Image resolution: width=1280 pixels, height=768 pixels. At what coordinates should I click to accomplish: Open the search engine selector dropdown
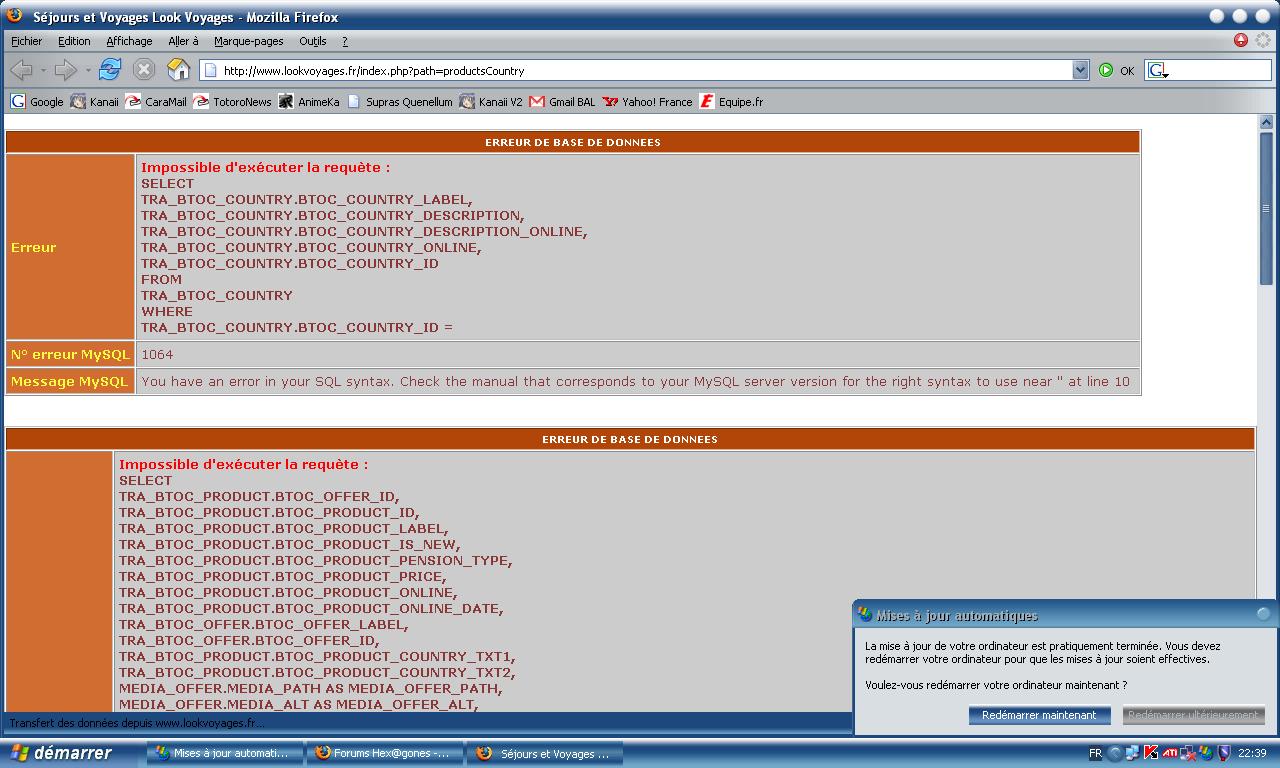pos(1157,70)
